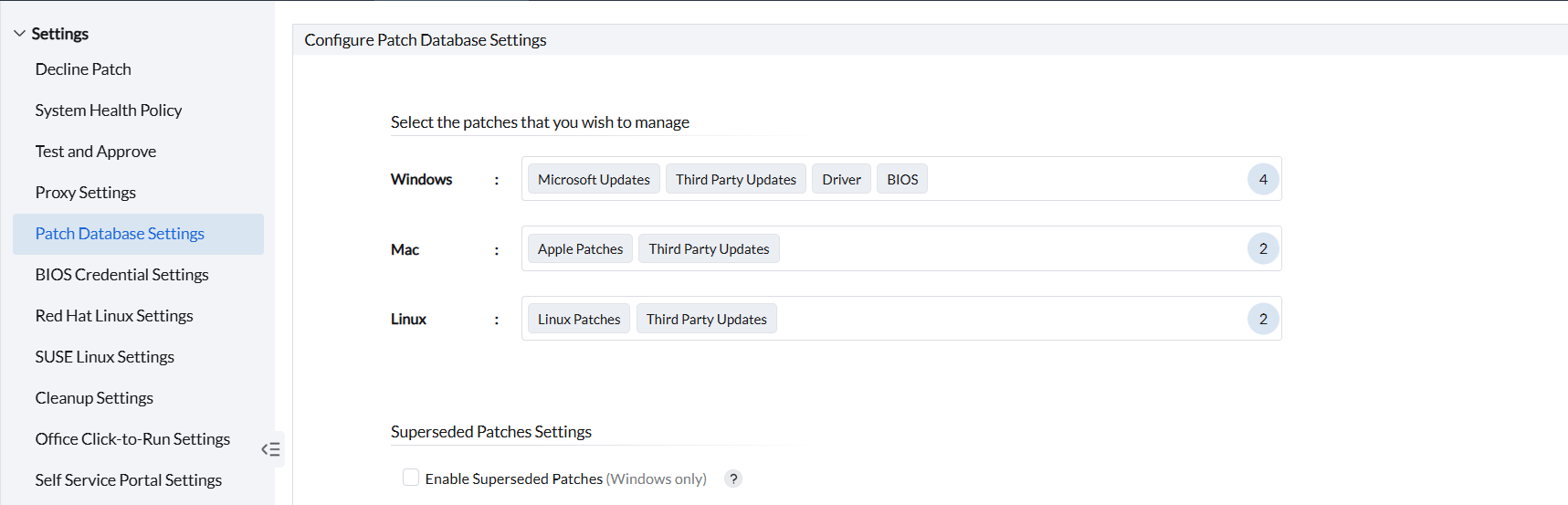Collapse the Settings section chevron
This screenshot has width=1568, height=505.
(x=19, y=34)
